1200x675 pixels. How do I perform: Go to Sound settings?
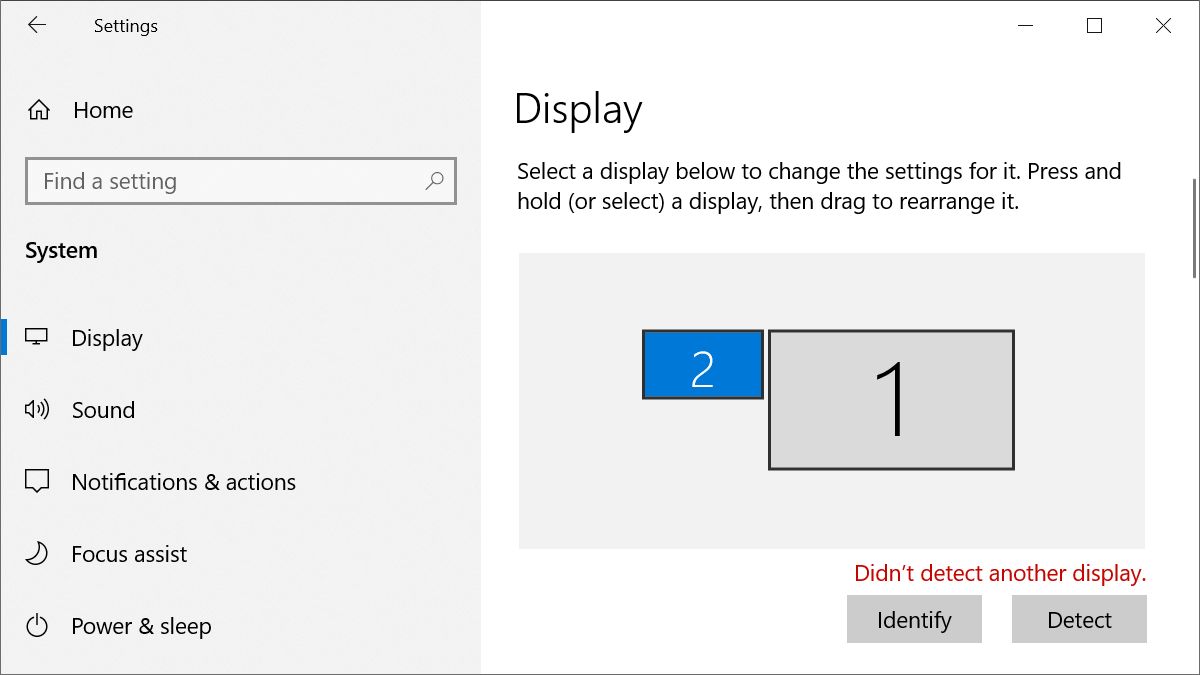pos(103,410)
